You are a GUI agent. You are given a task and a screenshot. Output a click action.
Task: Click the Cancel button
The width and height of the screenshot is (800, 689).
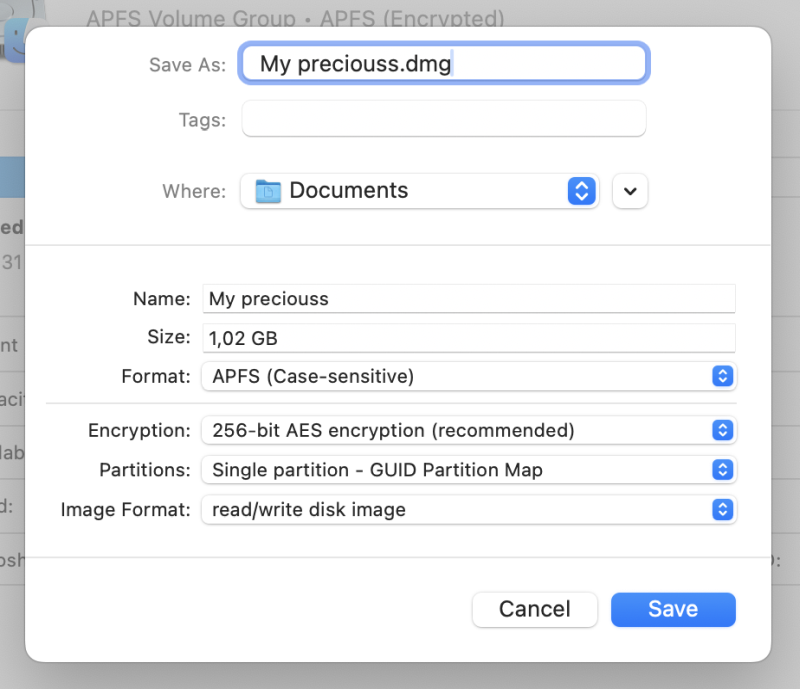click(534, 609)
